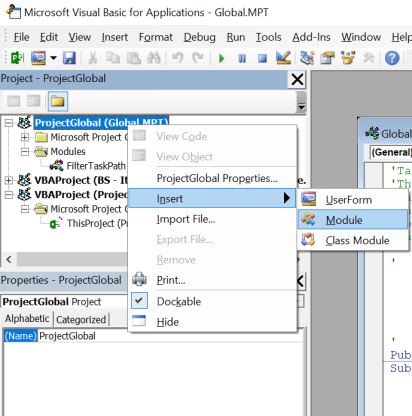
Task: Open the Window menu
Action: click(361, 37)
